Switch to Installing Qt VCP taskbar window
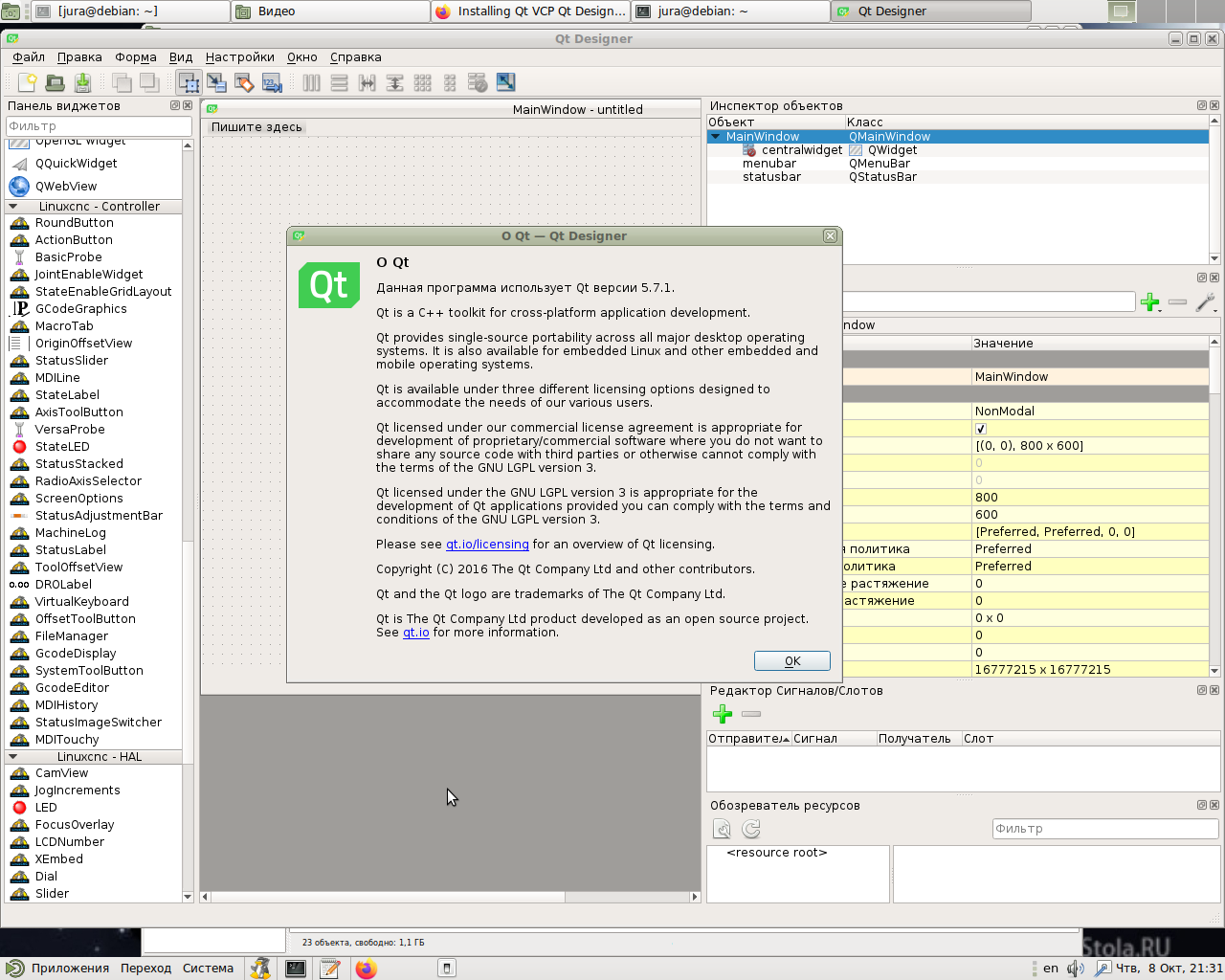 point(531,11)
